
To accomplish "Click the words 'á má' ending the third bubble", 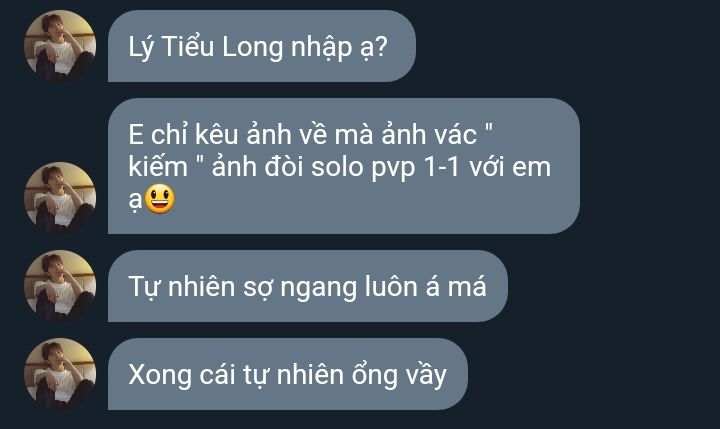I will 456,287.
